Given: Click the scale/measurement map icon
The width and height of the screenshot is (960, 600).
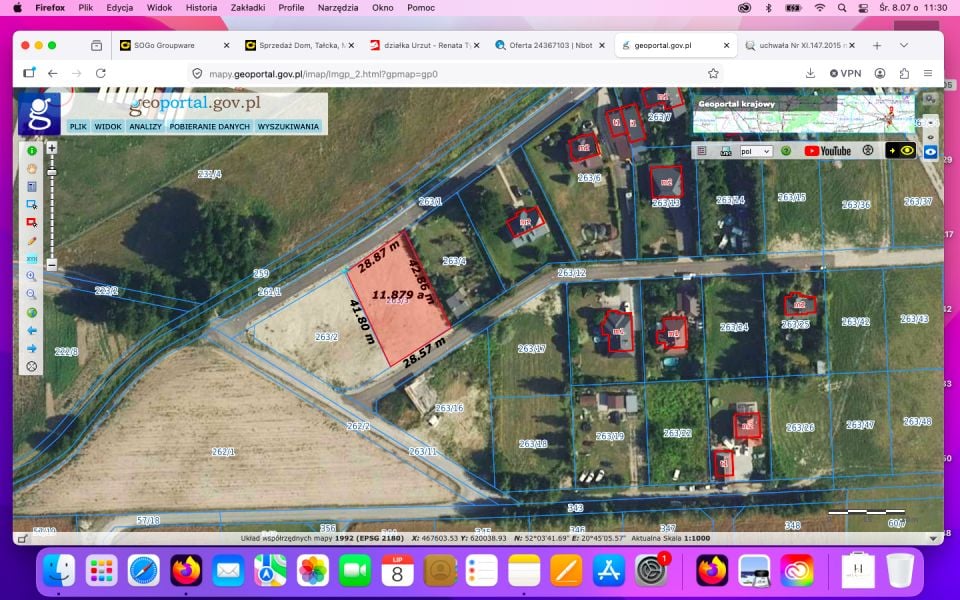Looking at the screenshot, I should tap(726, 151).
